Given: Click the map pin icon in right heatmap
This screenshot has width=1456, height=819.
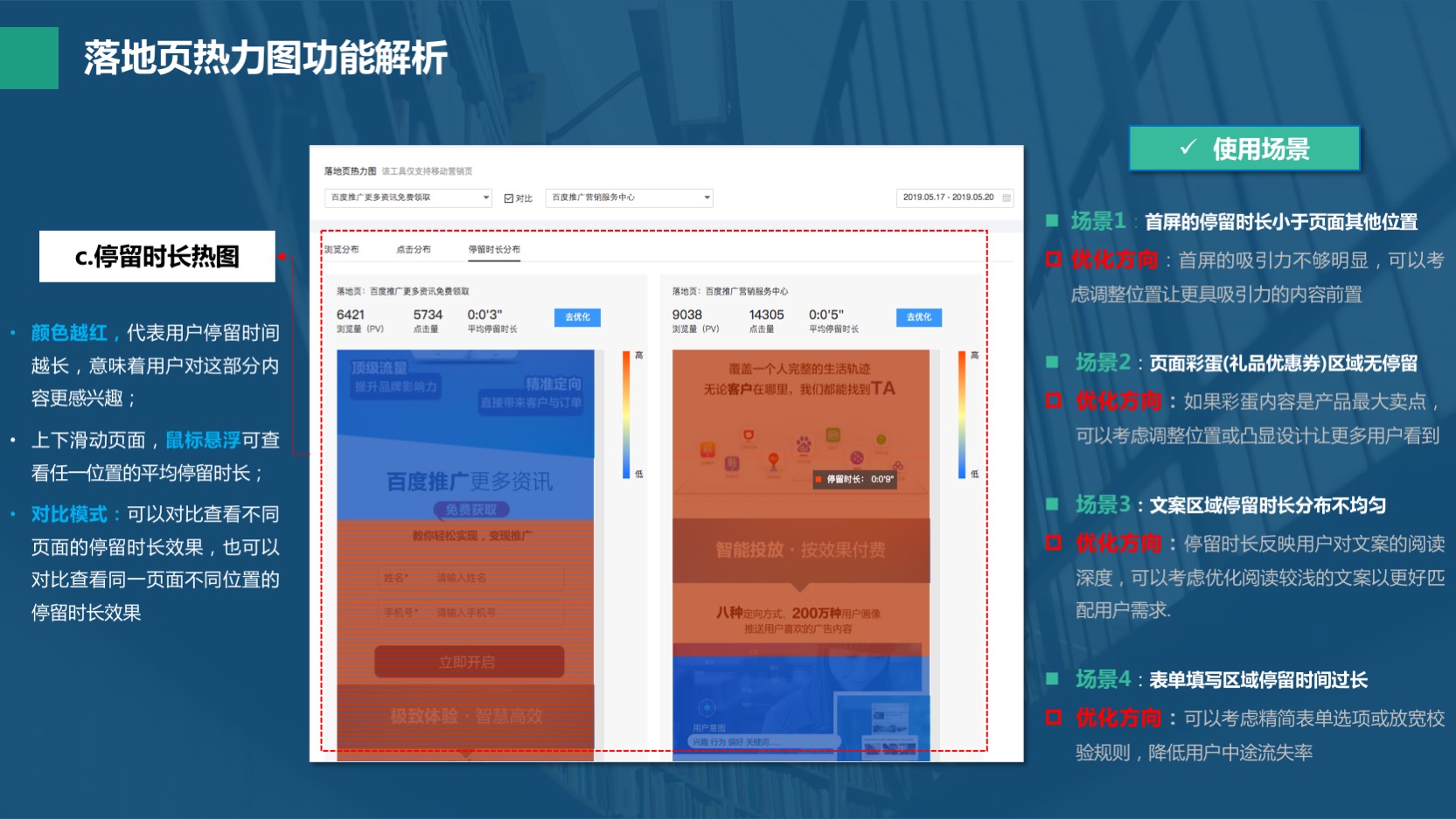Looking at the screenshot, I should (x=773, y=461).
